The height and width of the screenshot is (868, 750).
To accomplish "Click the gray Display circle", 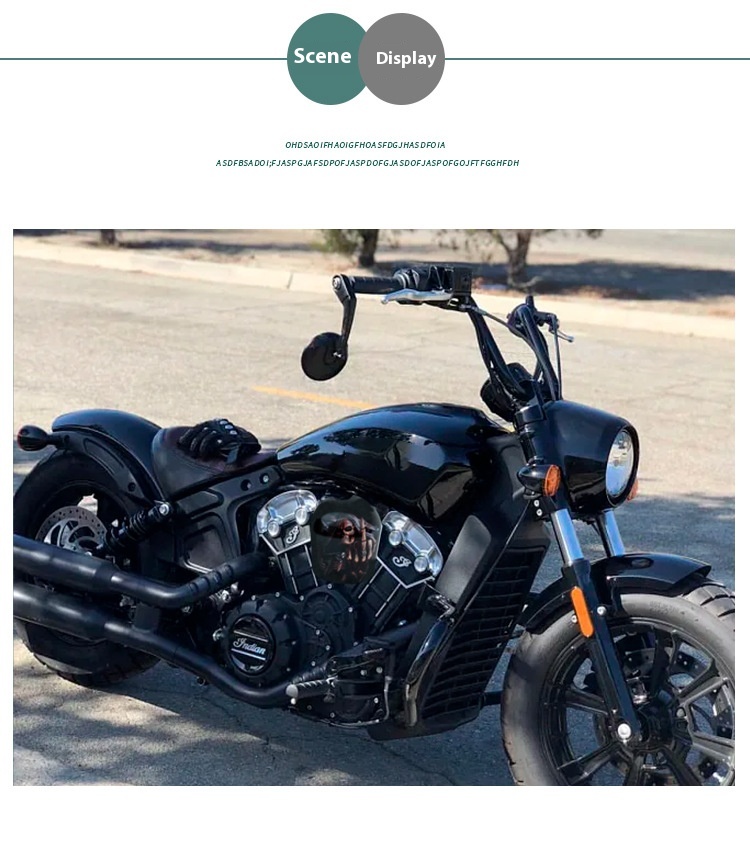I will click(x=402, y=59).
